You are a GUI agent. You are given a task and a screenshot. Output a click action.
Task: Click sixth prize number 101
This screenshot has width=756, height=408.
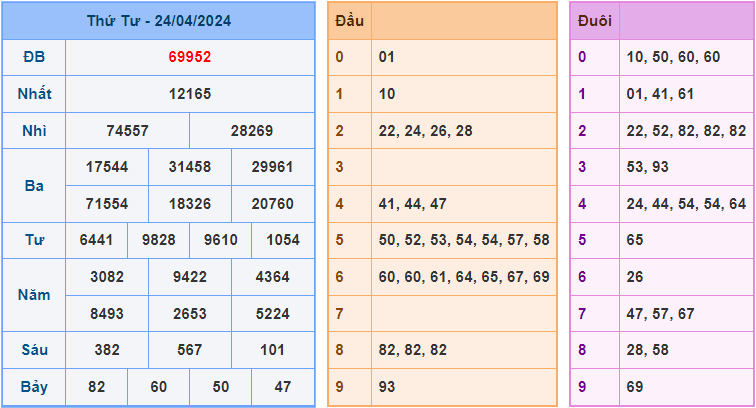[x=272, y=350]
